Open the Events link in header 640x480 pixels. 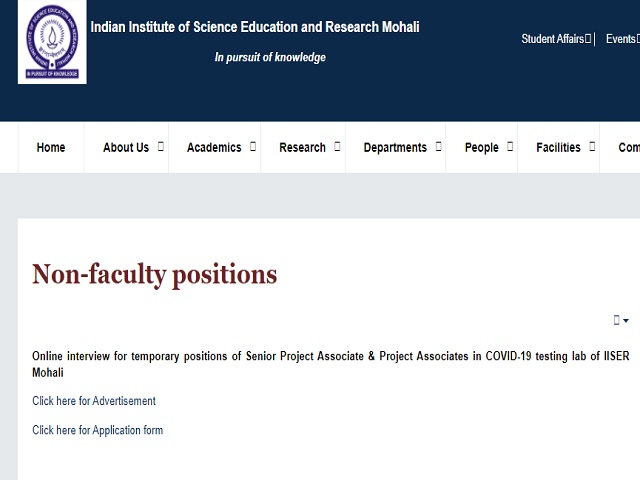tap(621, 39)
